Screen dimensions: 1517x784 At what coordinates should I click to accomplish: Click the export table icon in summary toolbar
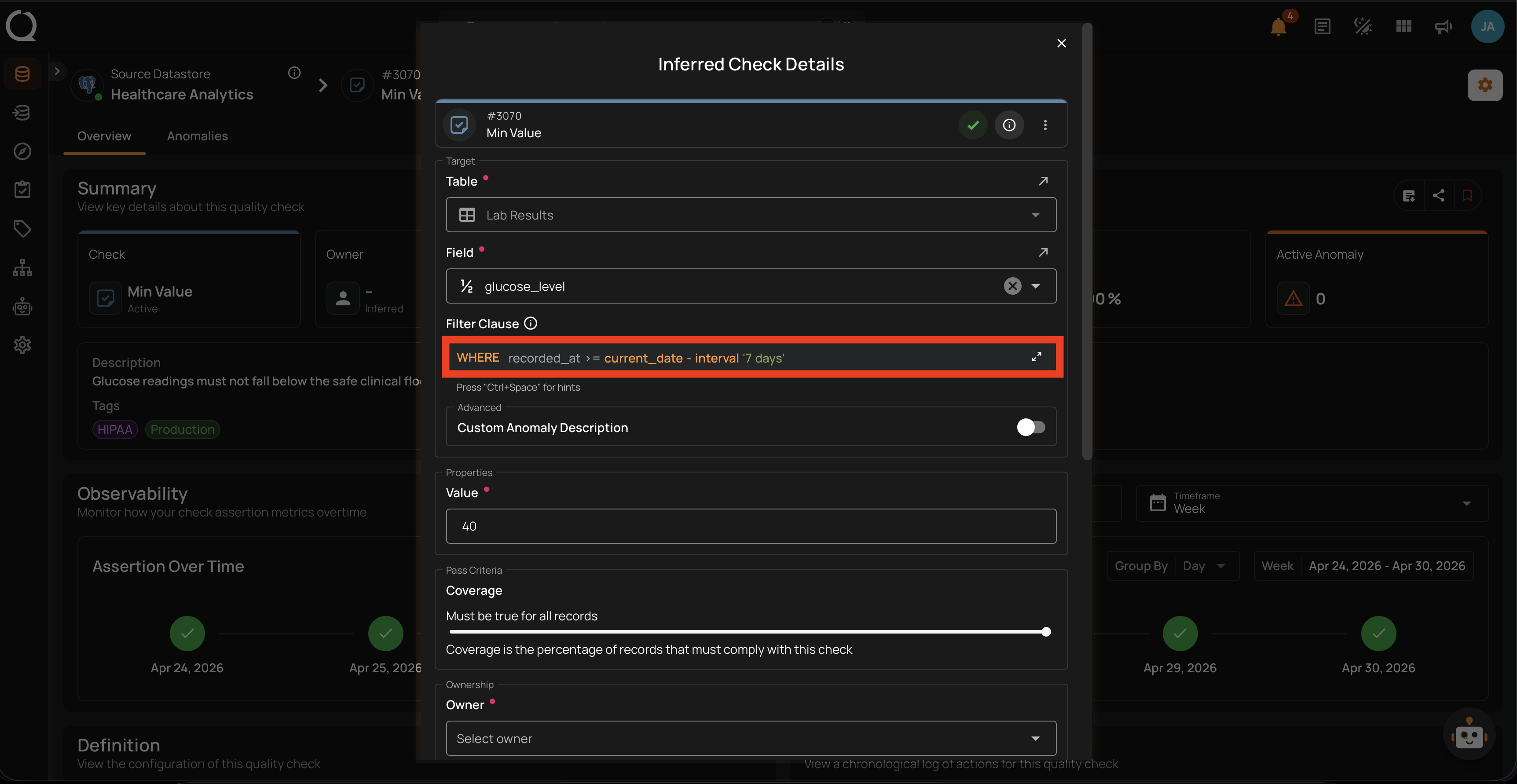pyautogui.click(x=1409, y=195)
